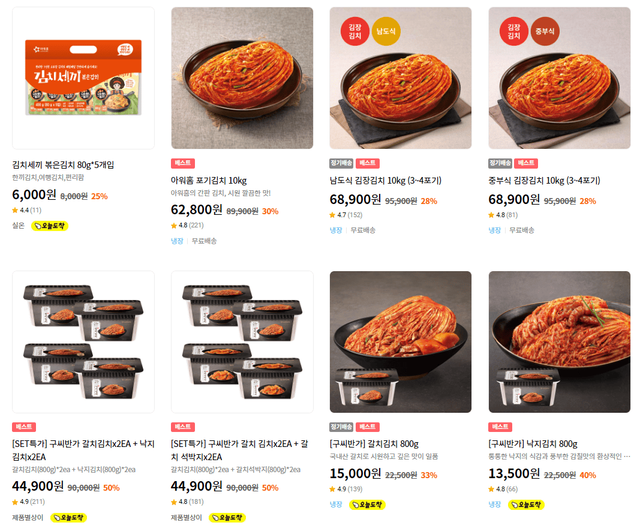
Task: Click the 오늘도착 badge under 낙지김치 800g
Action: 526,505
